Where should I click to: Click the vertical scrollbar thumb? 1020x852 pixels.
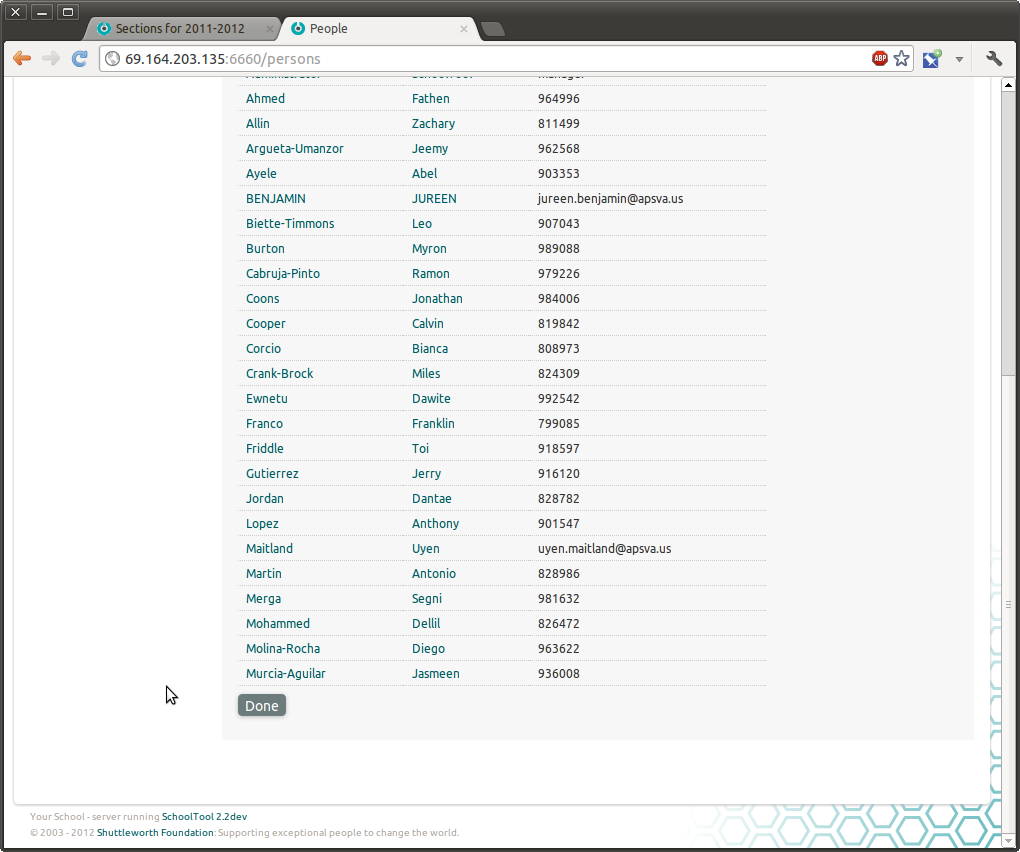[1008, 230]
